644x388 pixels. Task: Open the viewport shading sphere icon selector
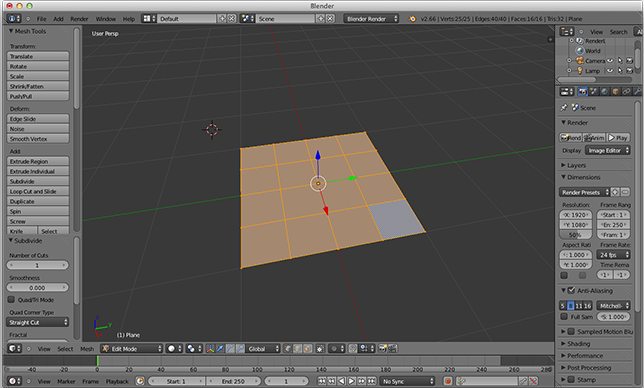175,349
